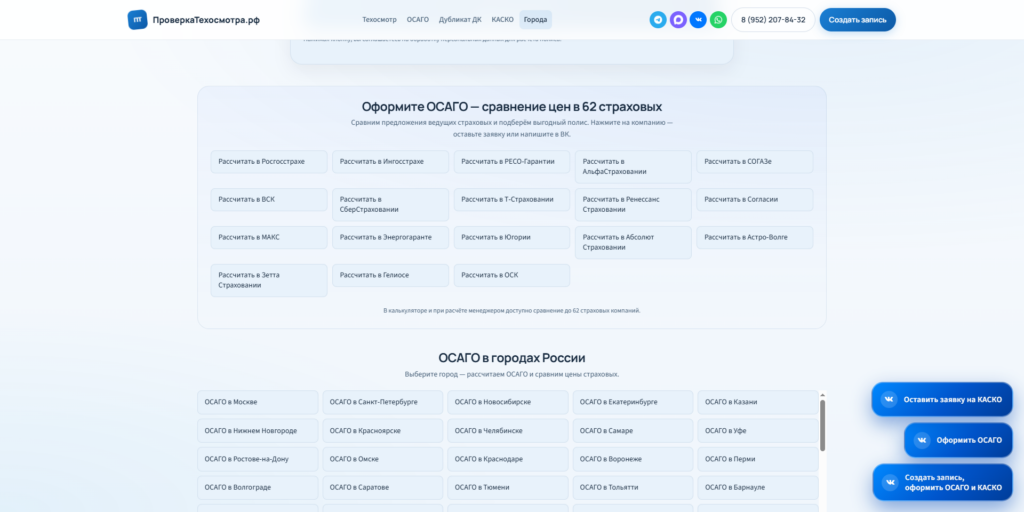Click the cities list scrollbar thumb
This screenshot has width=1024, height=512.
[822, 425]
